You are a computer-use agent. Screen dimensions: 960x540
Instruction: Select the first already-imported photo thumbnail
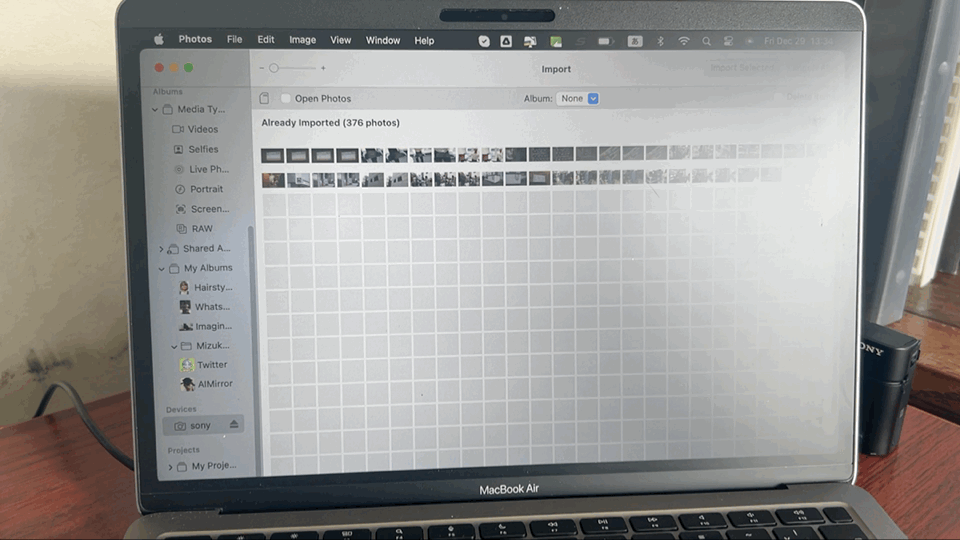(x=273, y=155)
